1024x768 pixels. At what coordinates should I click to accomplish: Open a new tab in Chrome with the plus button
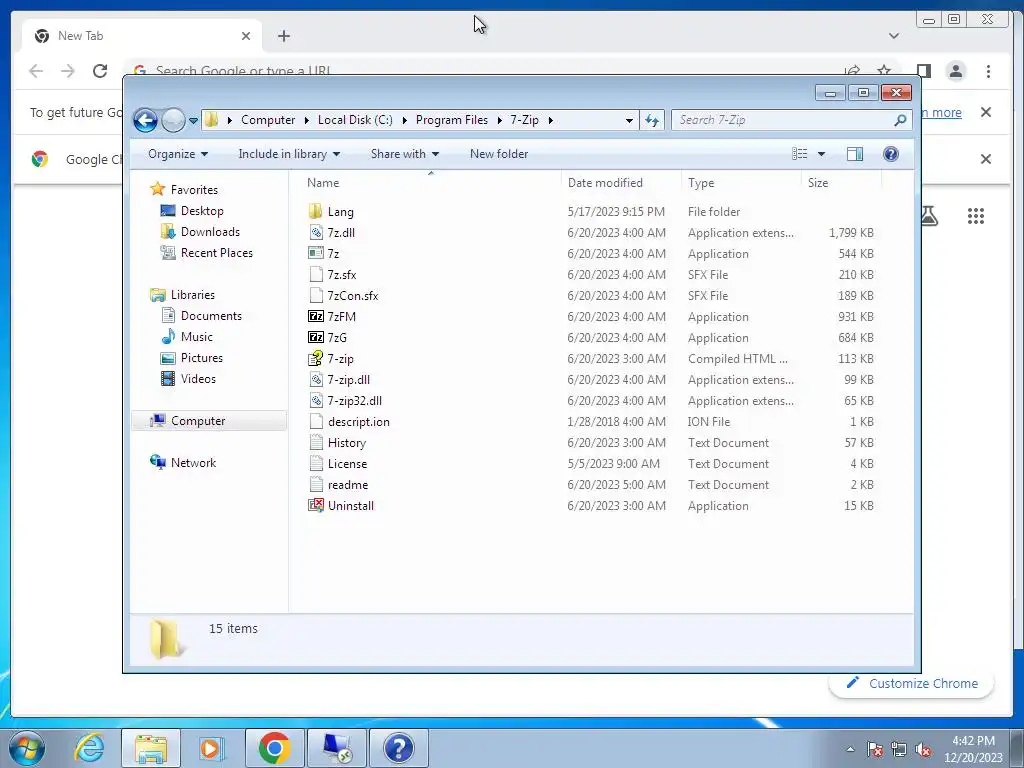(x=283, y=36)
